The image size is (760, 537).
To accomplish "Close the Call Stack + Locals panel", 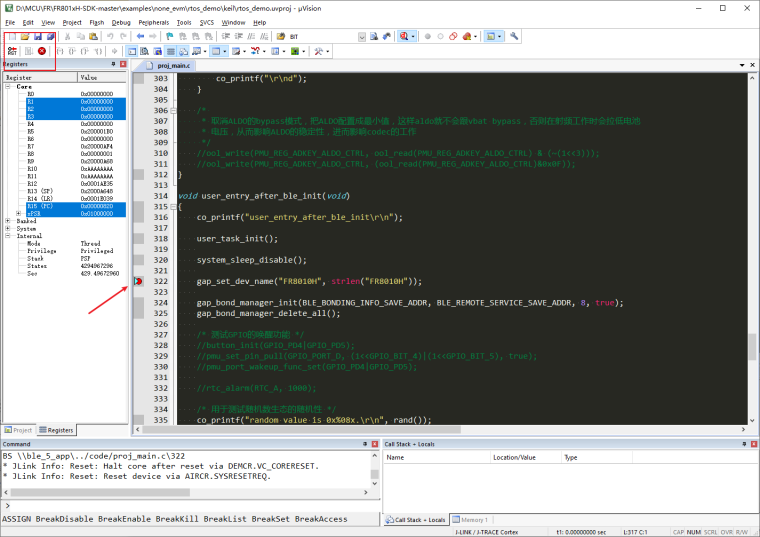I will point(754,444).
